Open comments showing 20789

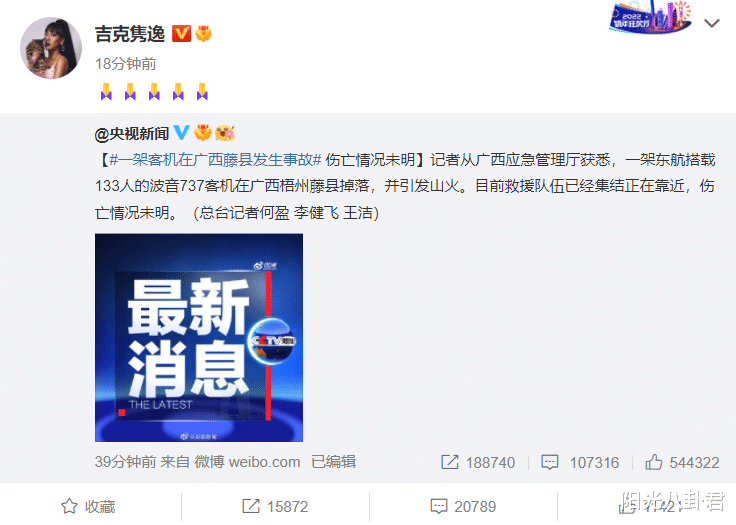[463, 506]
